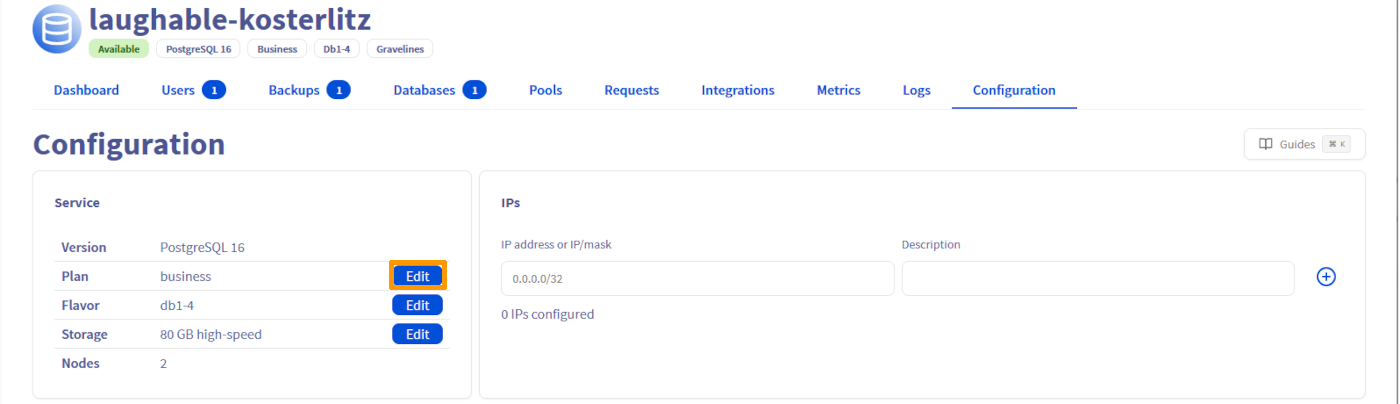Click the database service logo icon
Image resolution: width=1400 pixels, height=404 pixels.
pyautogui.click(x=57, y=28)
